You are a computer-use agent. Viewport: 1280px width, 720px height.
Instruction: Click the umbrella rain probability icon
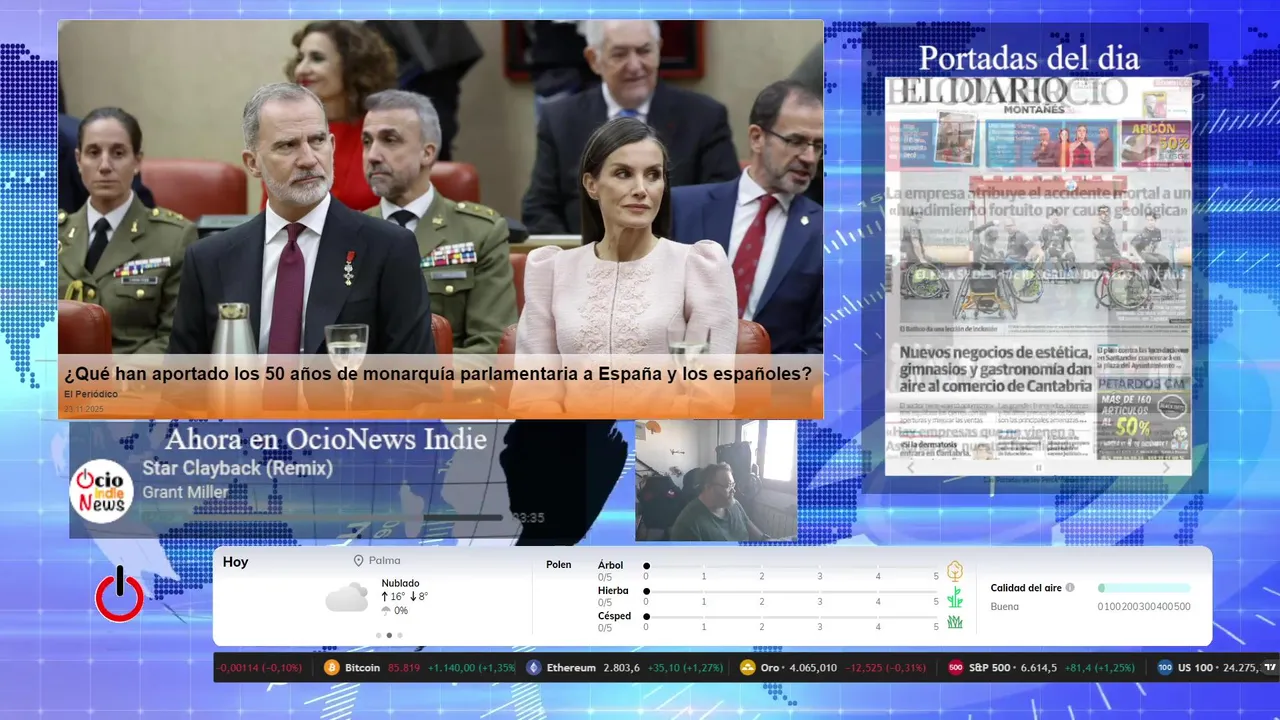pos(386,611)
